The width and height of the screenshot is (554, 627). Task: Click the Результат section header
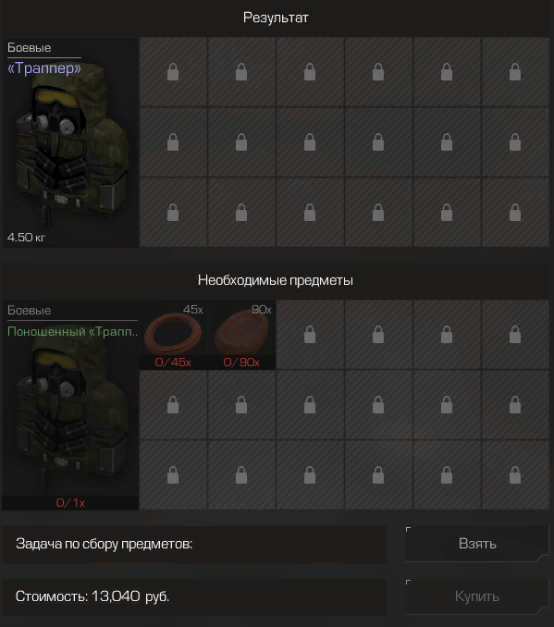tap(276, 18)
